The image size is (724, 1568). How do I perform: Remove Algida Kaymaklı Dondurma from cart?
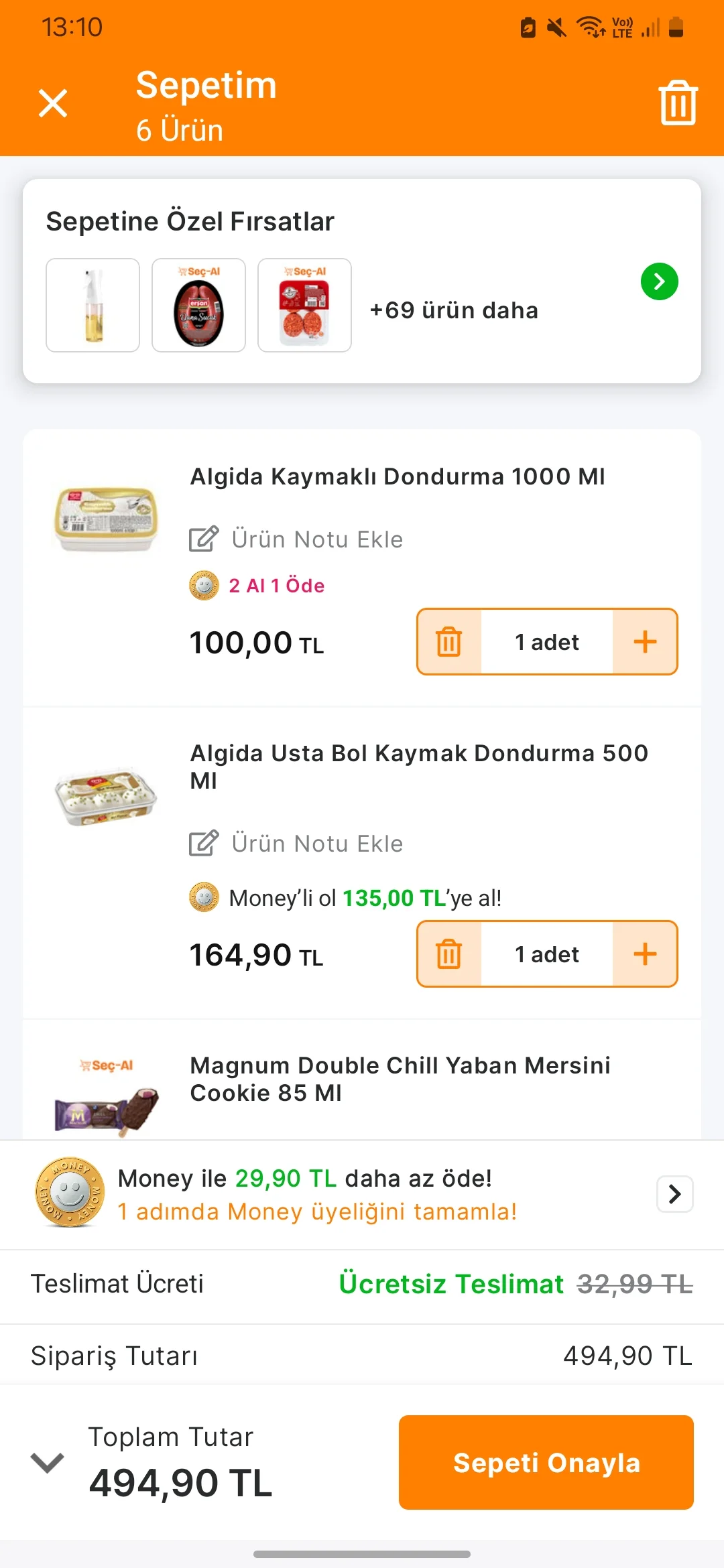click(449, 642)
